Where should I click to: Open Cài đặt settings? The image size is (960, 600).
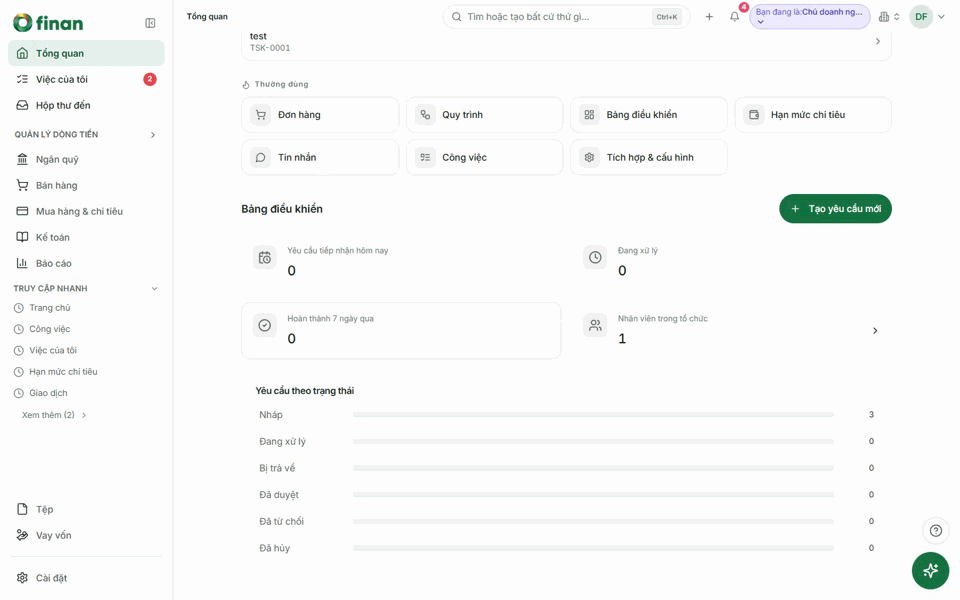pyautogui.click(x=86, y=578)
